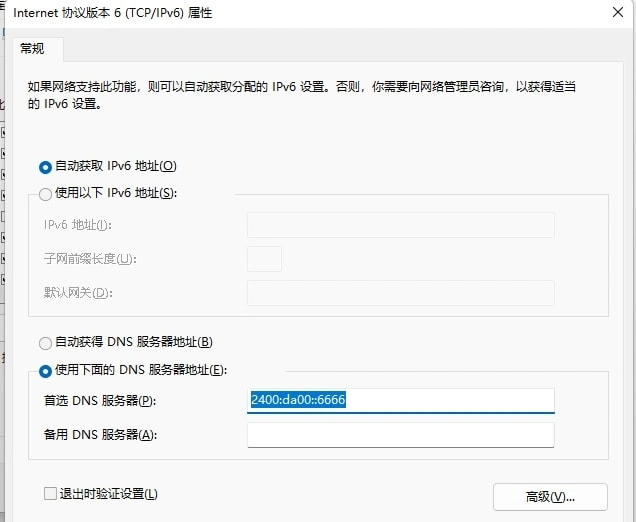This screenshot has width=636, height=522.
Task: Click the IPv6 settings description paragraph
Action: pos(300,95)
